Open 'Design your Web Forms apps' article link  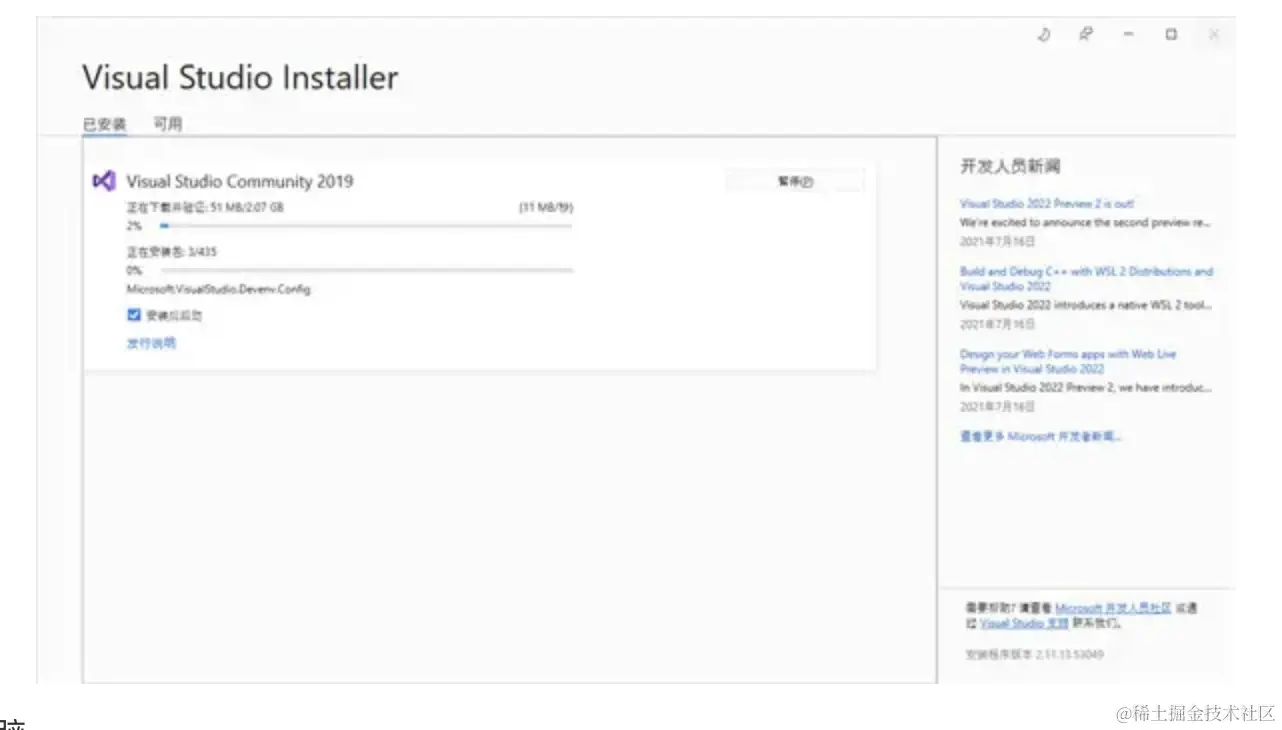pos(1068,361)
